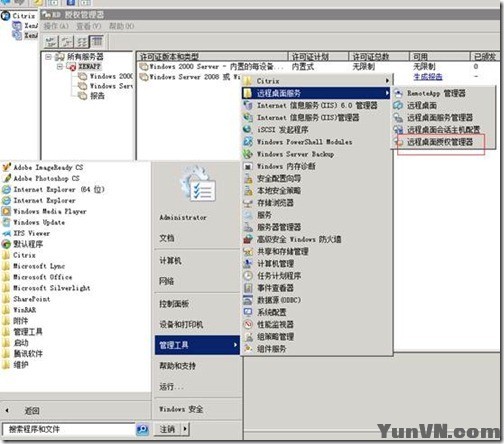
Task: Open 帮助(H) menu
Action: [121, 26]
